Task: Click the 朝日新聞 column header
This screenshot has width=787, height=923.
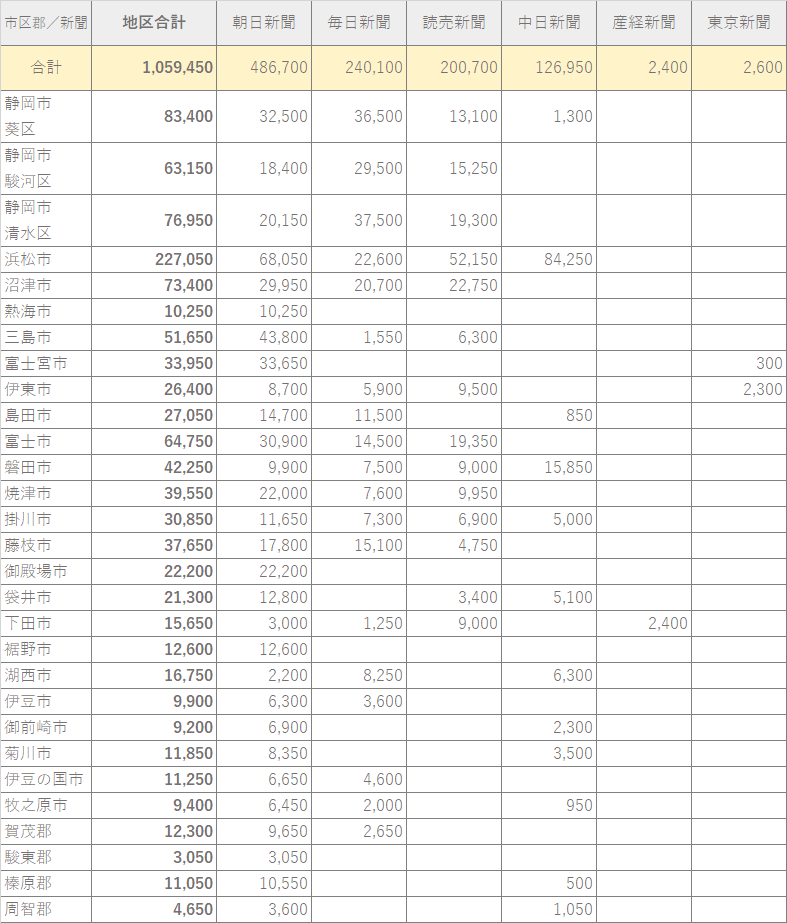Action: click(x=264, y=23)
